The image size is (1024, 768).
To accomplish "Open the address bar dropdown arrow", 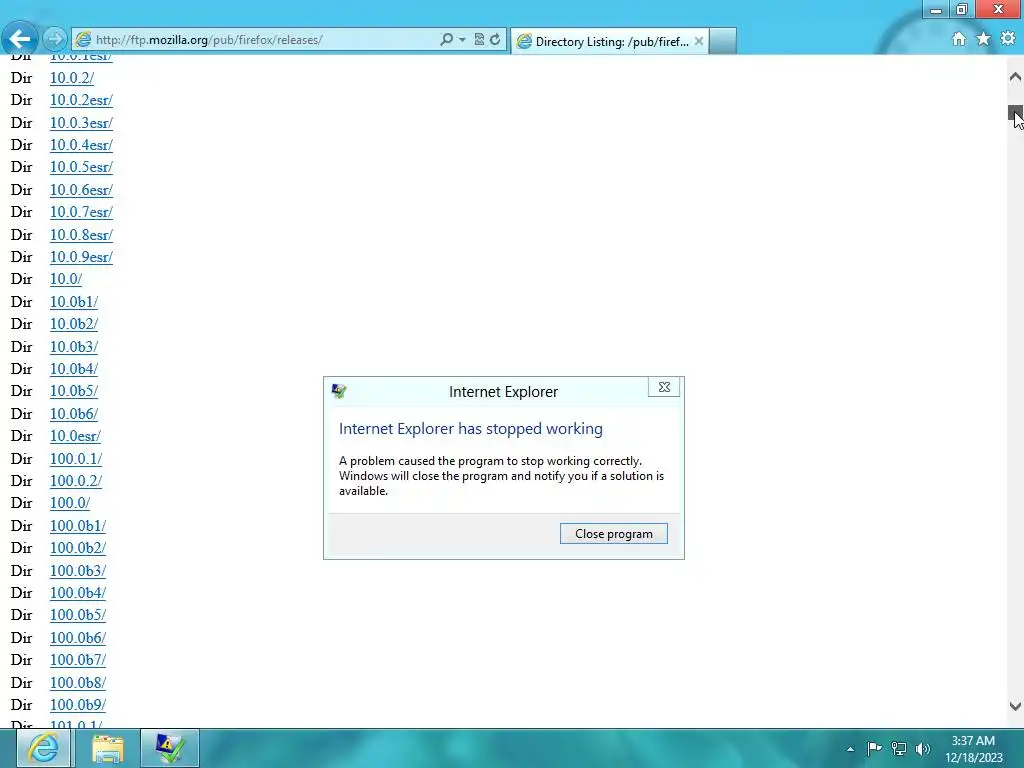I will coord(462,39).
